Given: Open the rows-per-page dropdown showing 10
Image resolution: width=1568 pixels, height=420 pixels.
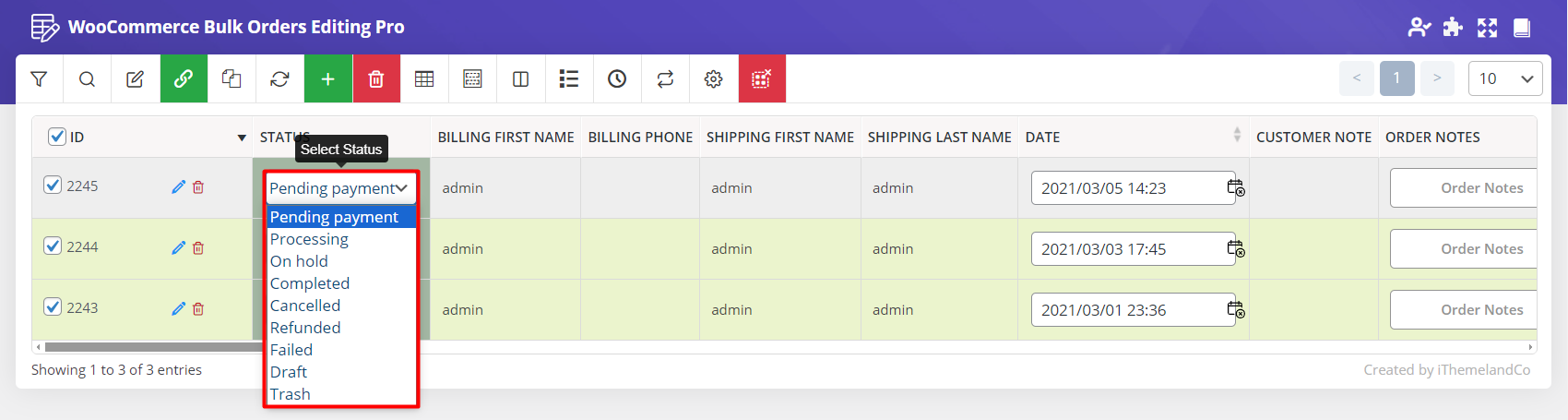Looking at the screenshot, I should click(x=1504, y=78).
